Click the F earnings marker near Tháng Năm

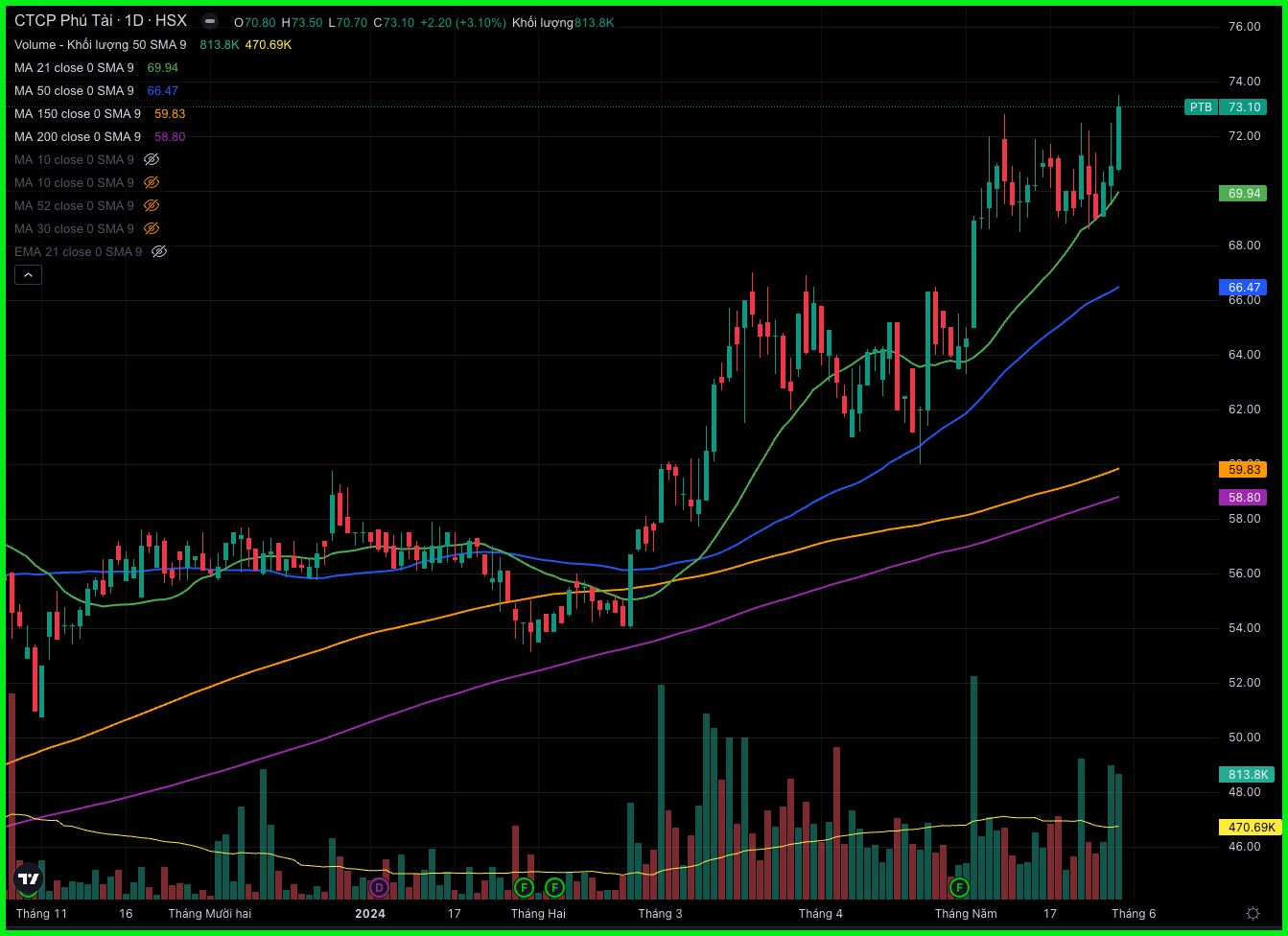pyautogui.click(x=958, y=887)
